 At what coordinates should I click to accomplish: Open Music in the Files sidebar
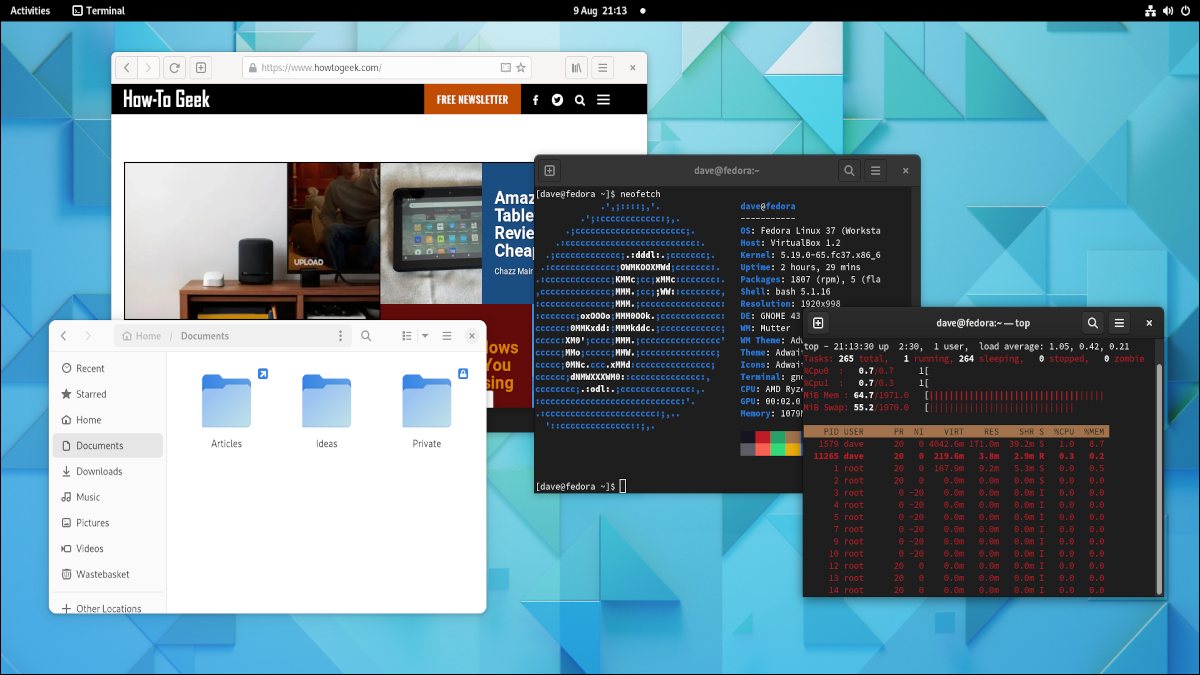tap(108, 497)
